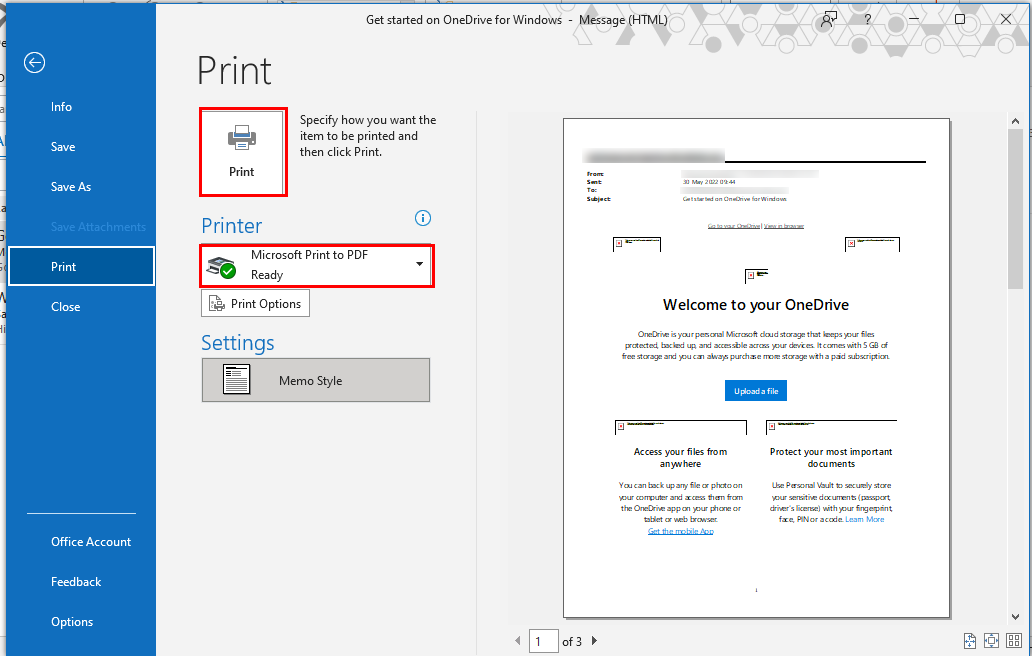The image size is (1032, 656).
Task: Switch preview to one page view
Action: click(x=991, y=641)
